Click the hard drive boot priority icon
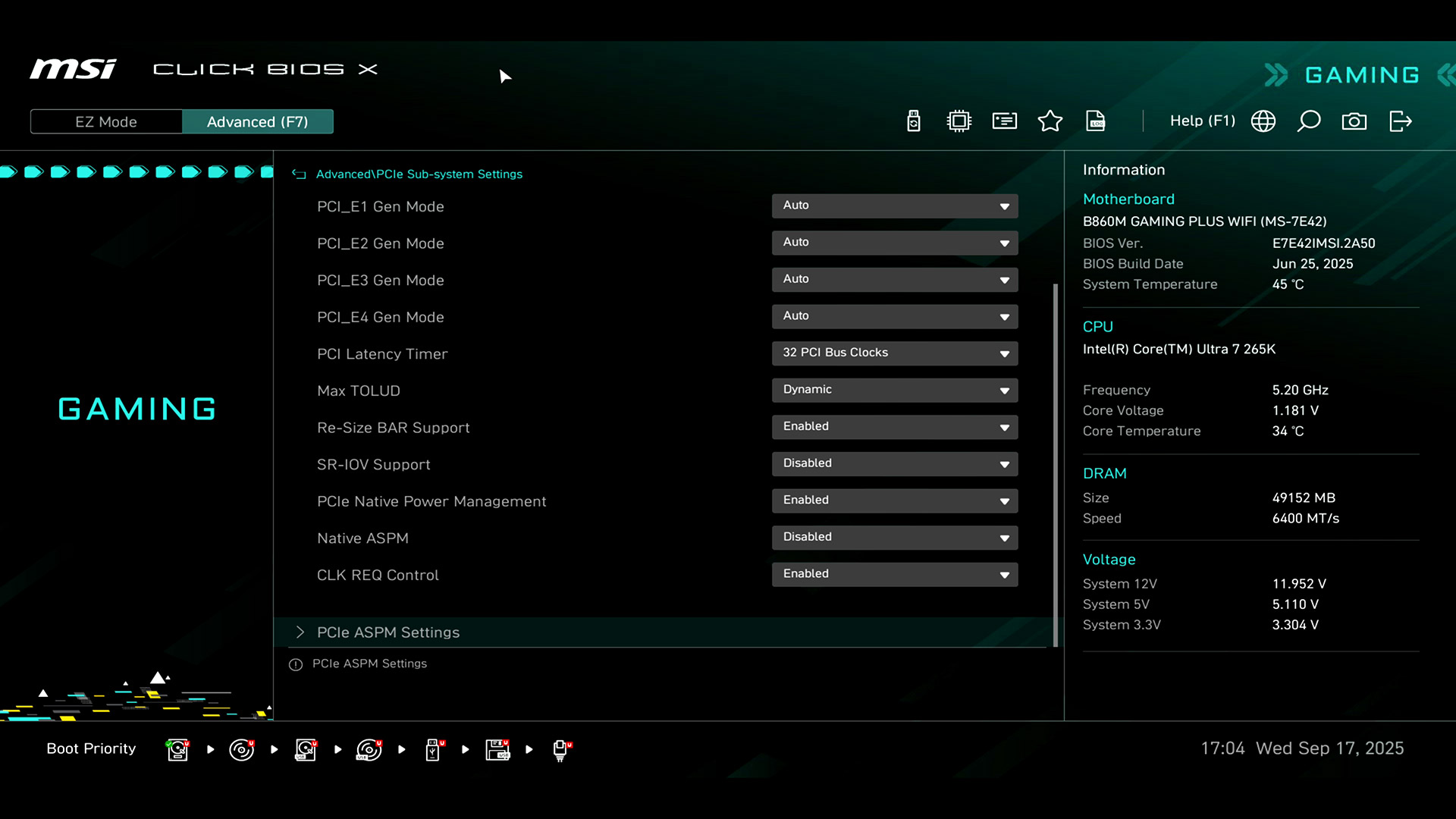Screen dimensions: 1456x819 tap(177, 749)
